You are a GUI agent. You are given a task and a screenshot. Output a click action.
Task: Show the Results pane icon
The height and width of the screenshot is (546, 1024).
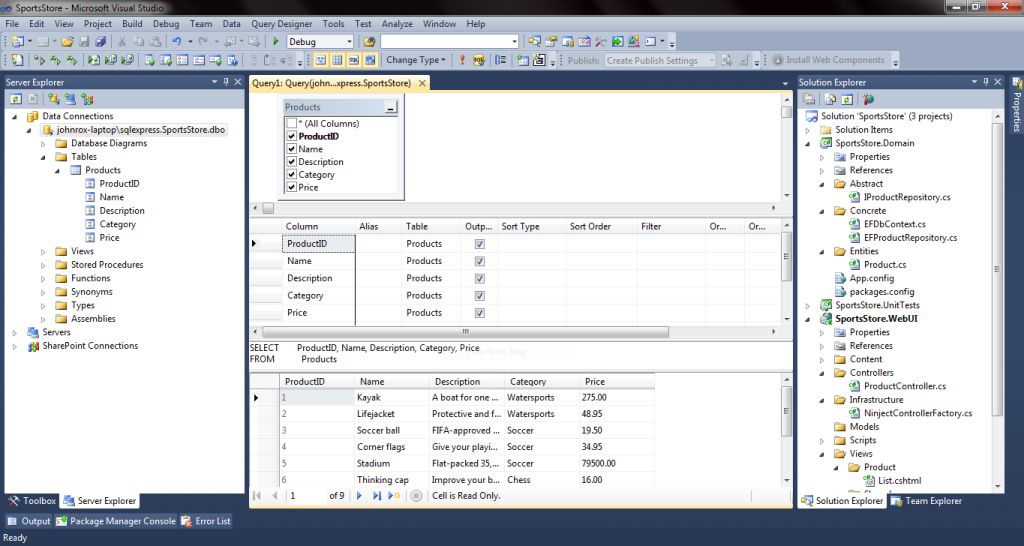tap(370, 60)
